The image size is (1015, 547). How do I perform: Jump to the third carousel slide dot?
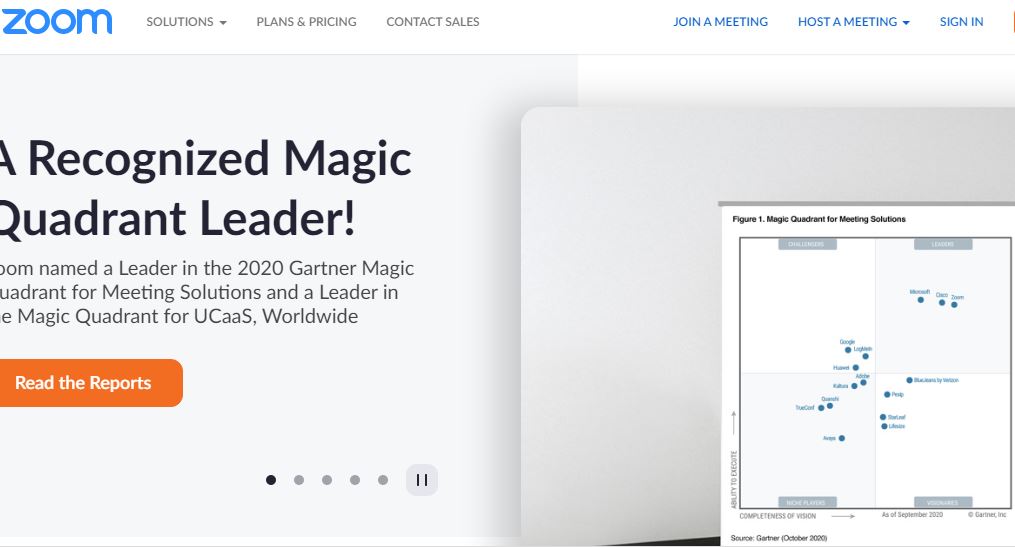click(327, 480)
